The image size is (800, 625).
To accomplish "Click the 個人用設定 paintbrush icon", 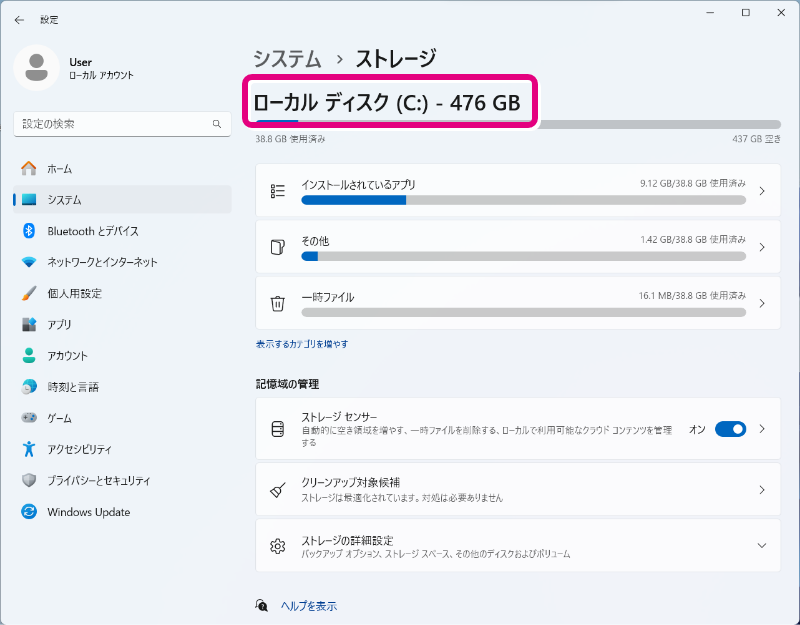I will pos(29,294).
